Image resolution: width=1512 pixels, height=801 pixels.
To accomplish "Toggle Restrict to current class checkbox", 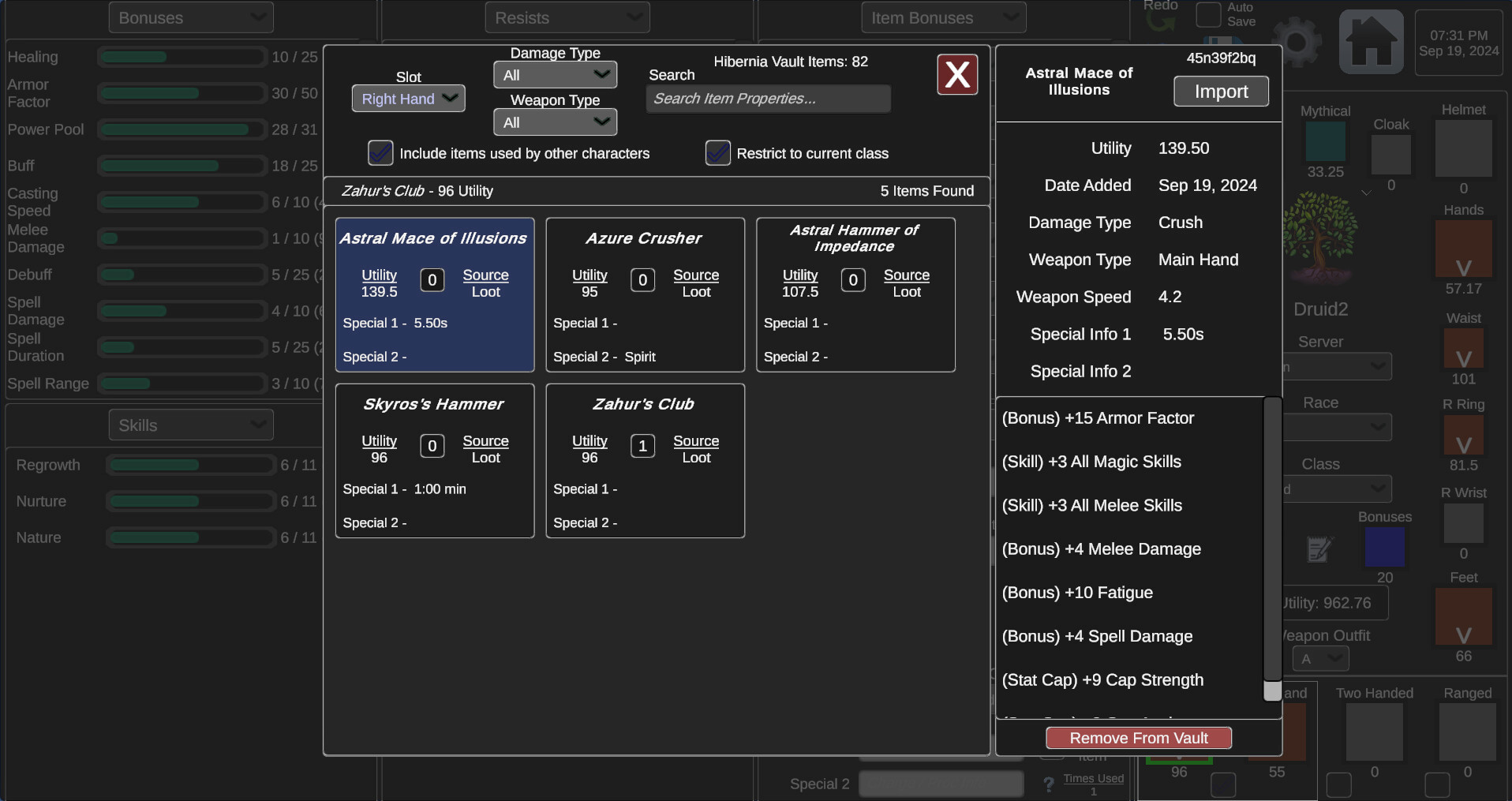I will [x=717, y=153].
